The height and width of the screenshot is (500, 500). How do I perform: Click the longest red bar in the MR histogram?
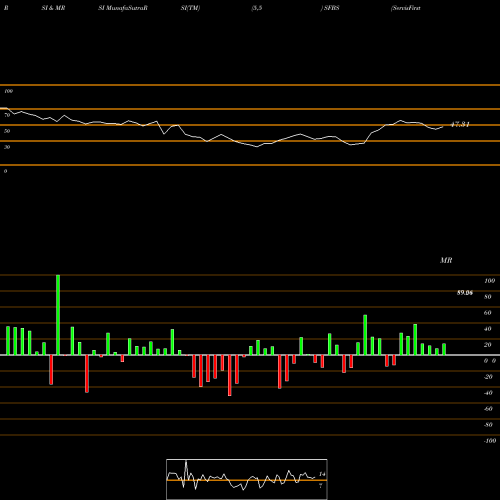click(x=230, y=375)
